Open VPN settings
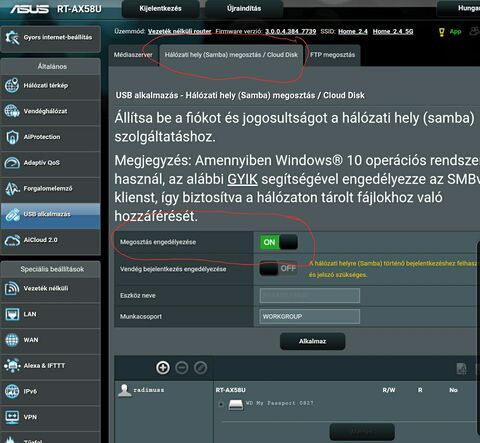 pos(50,417)
